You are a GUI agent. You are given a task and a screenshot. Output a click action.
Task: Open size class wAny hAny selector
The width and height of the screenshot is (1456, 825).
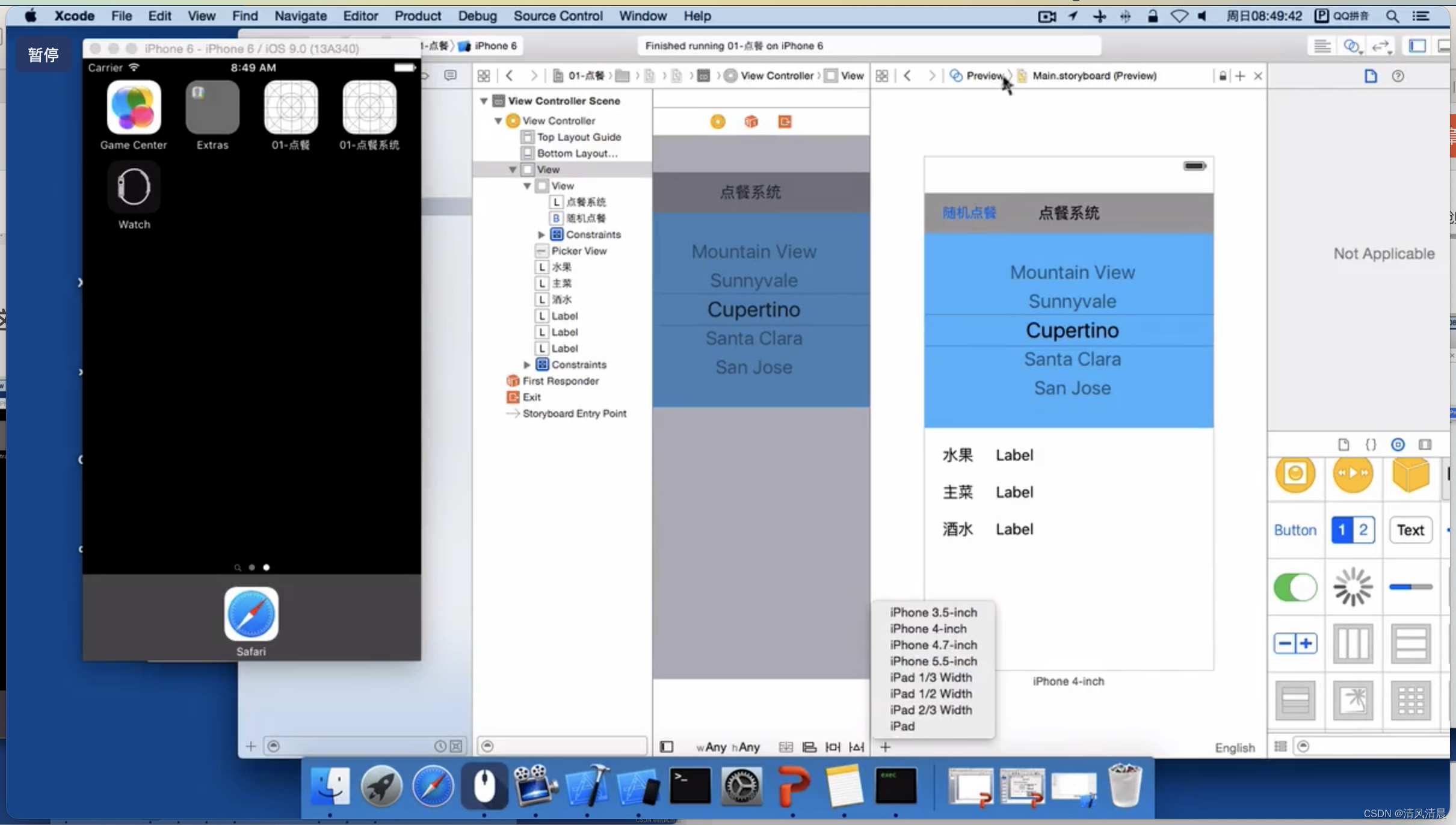[728, 747]
